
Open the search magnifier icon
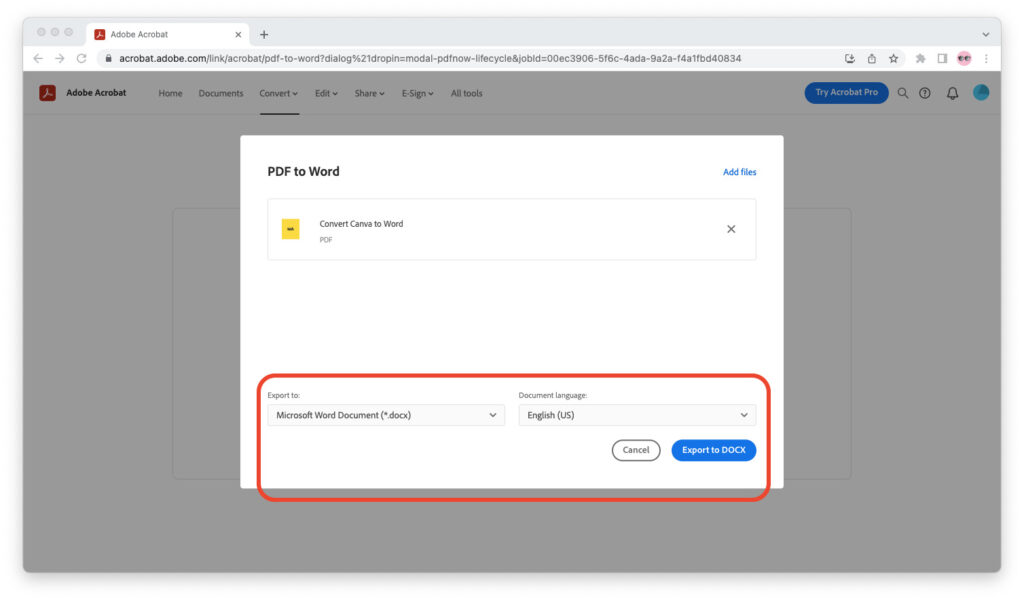click(903, 93)
